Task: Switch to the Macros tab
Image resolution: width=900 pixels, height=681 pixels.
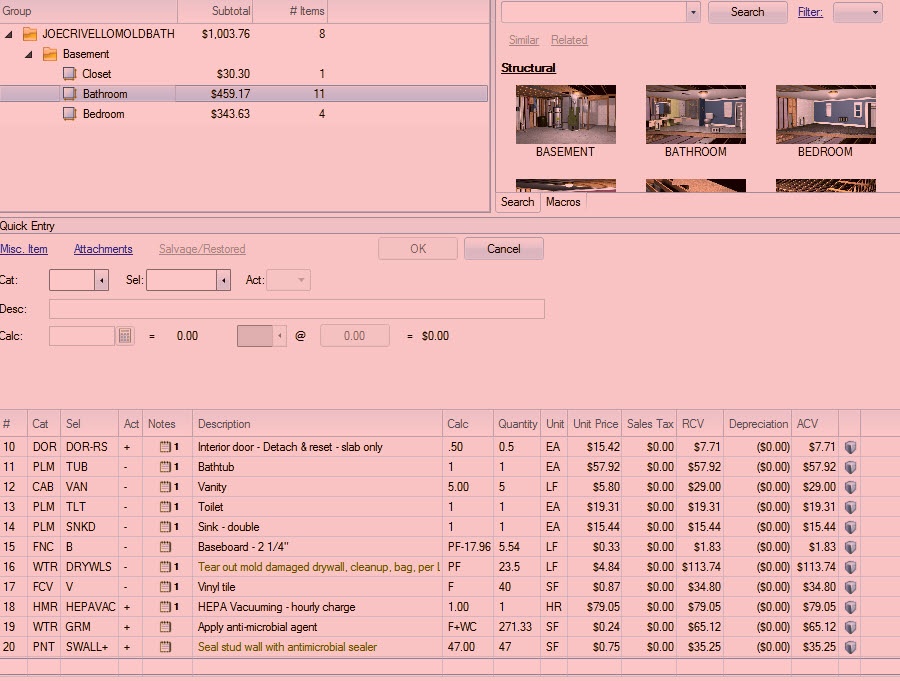Action: coord(563,202)
